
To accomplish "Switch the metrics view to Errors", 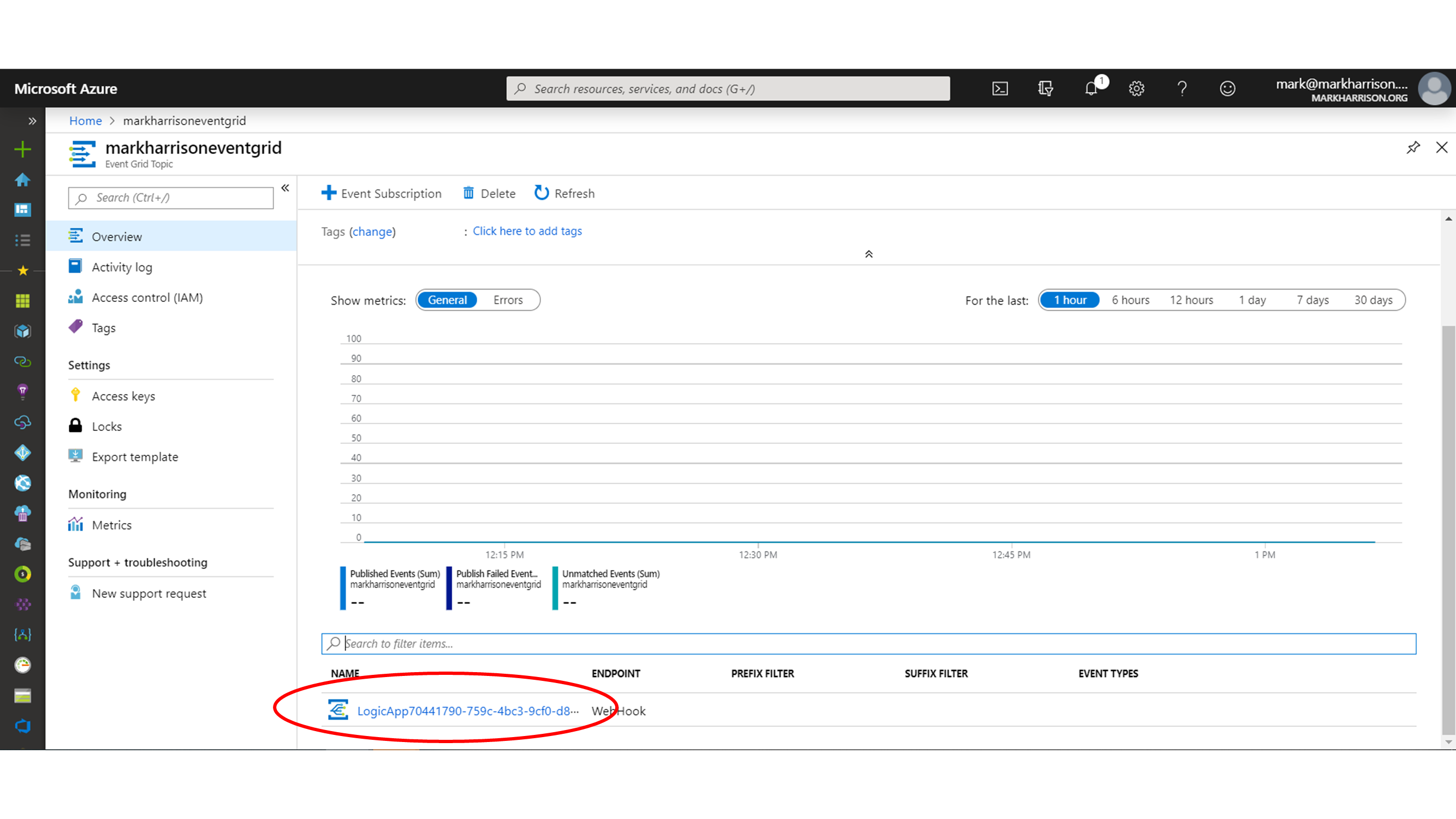I will (508, 300).
